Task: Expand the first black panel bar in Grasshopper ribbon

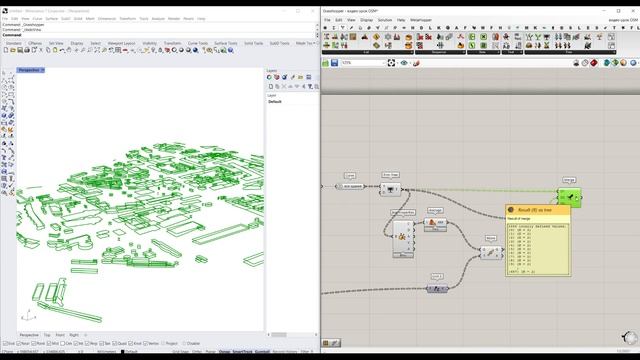Action: pos(411,52)
